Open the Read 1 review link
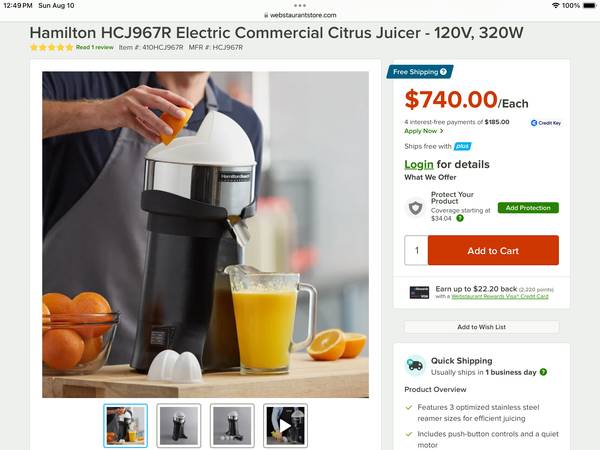The height and width of the screenshot is (450, 600). (95, 47)
